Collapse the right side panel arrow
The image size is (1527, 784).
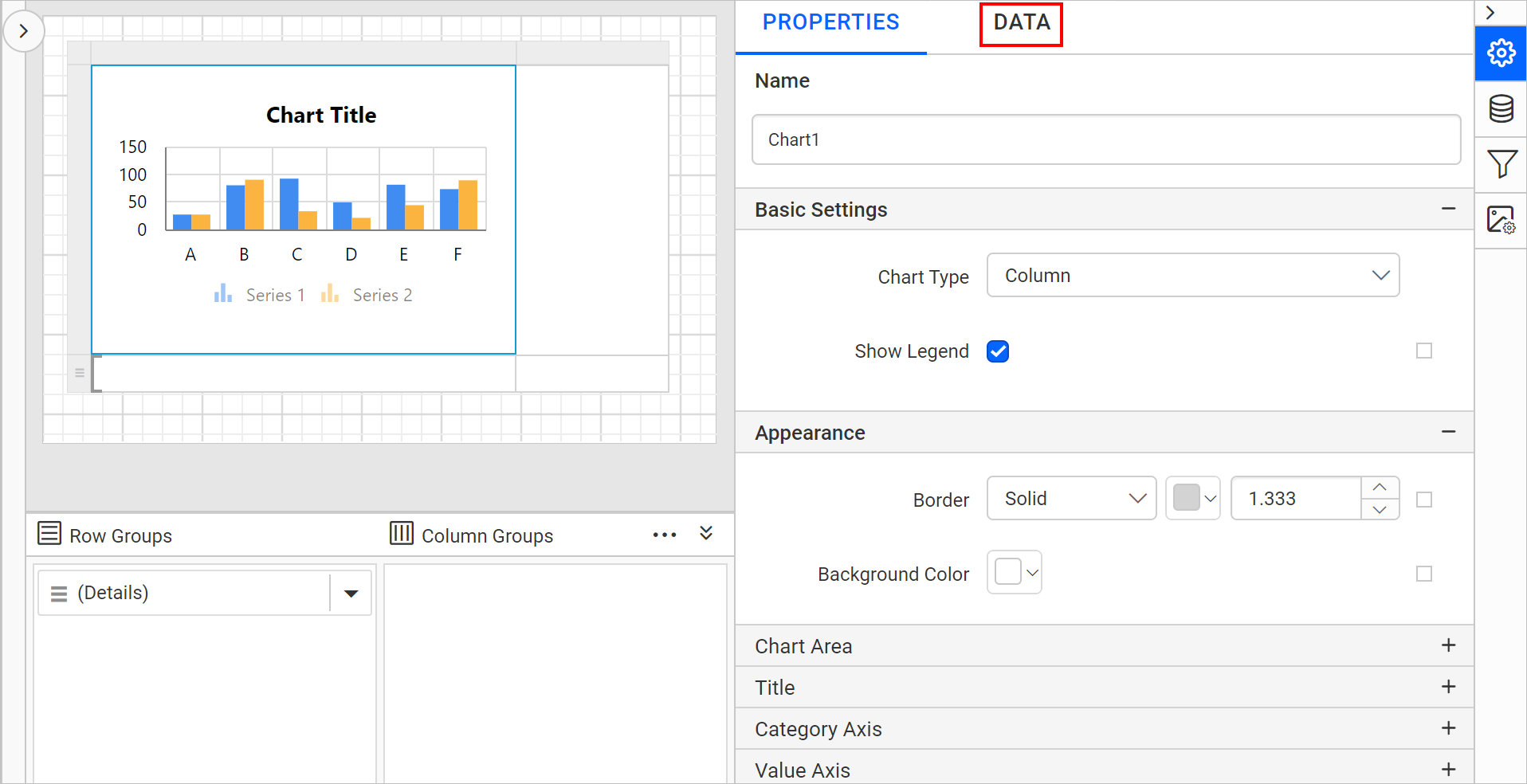coord(1490,13)
